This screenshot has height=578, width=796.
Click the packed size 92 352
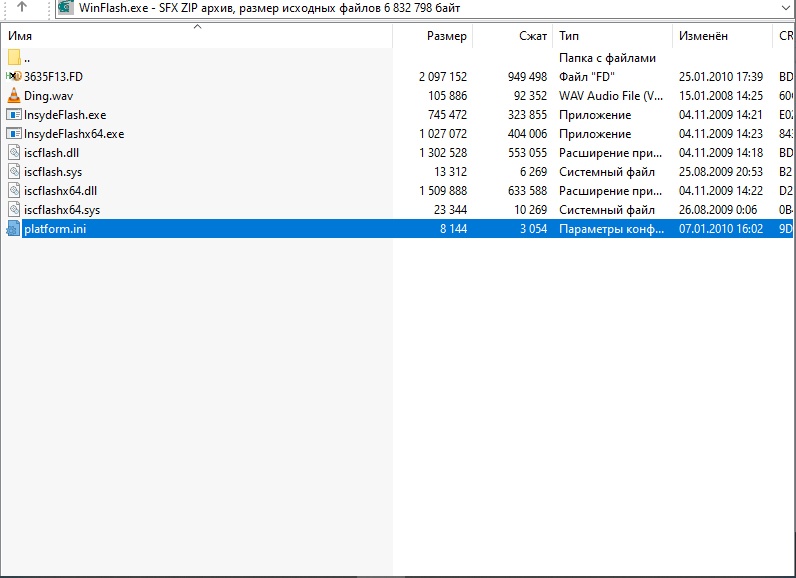530,96
